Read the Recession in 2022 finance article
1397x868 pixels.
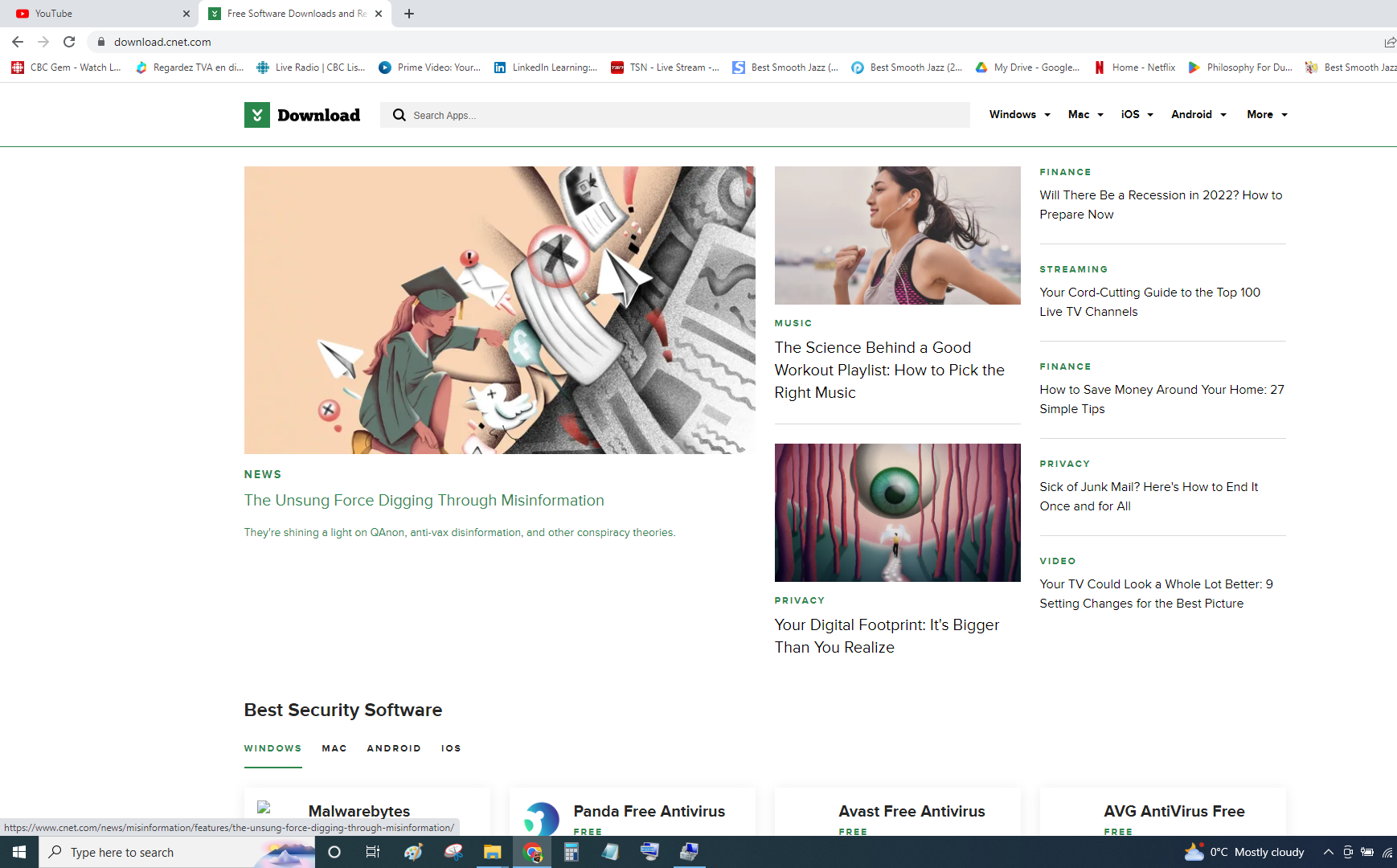[x=1161, y=205]
